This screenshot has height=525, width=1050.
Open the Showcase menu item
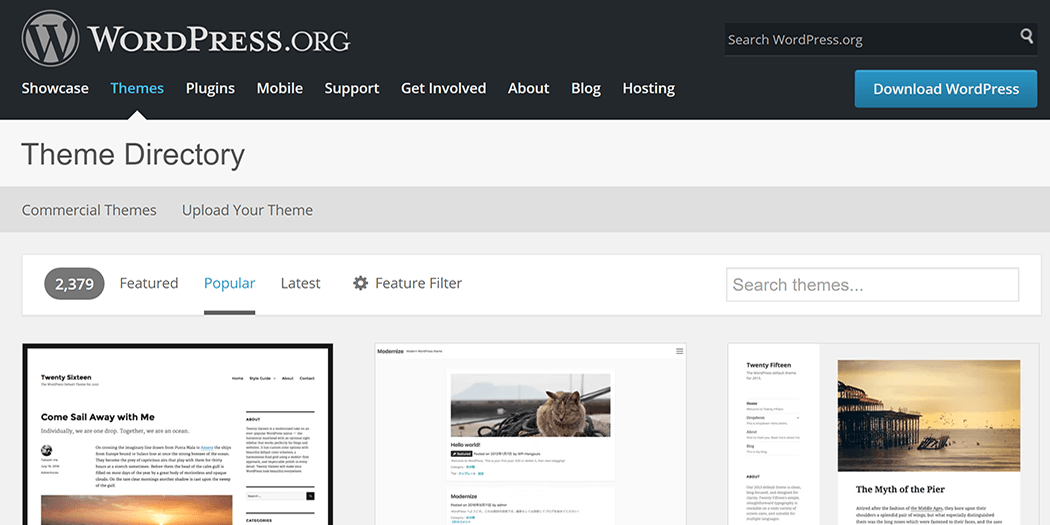(55, 88)
